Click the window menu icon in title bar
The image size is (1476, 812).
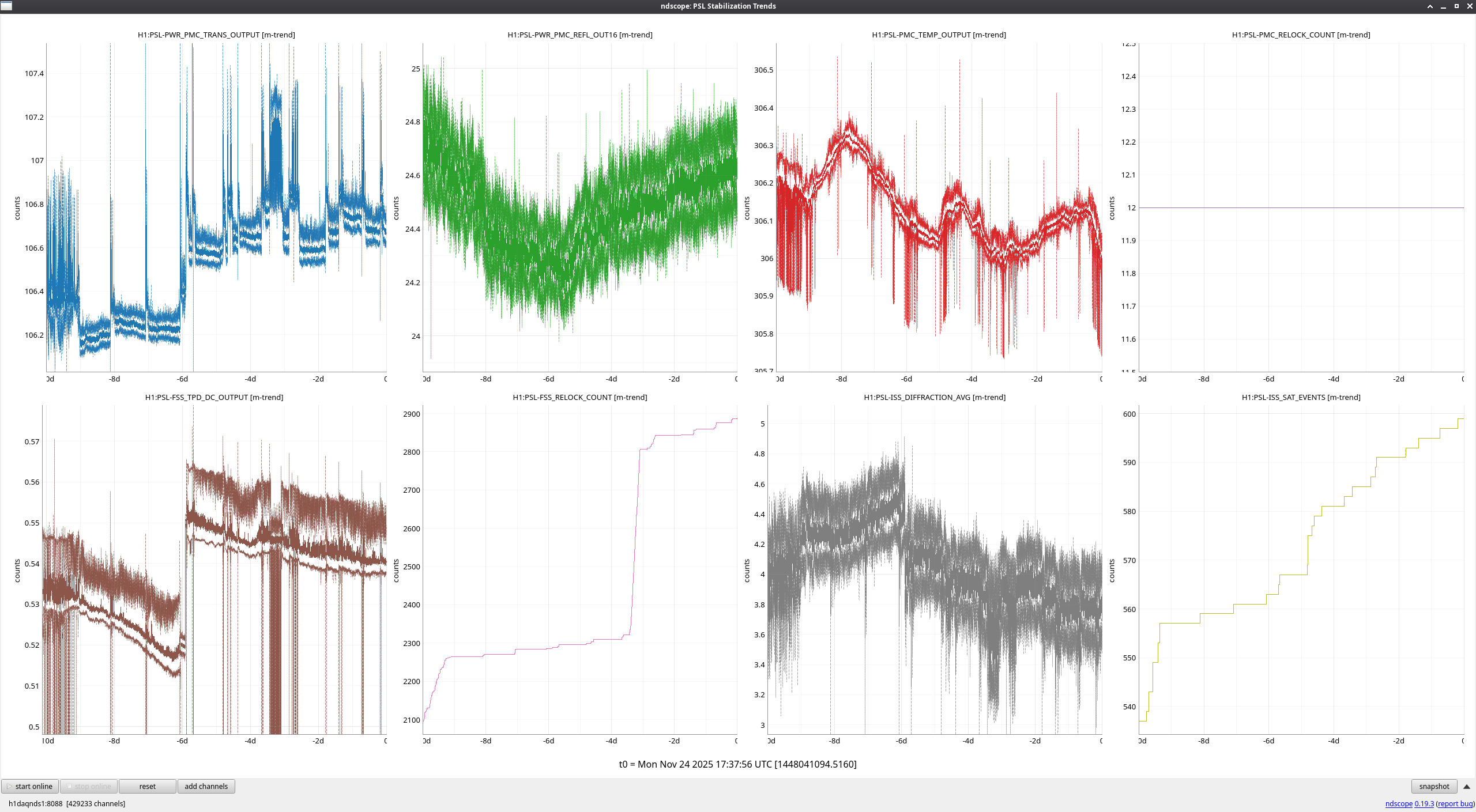[x=6, y=6]
